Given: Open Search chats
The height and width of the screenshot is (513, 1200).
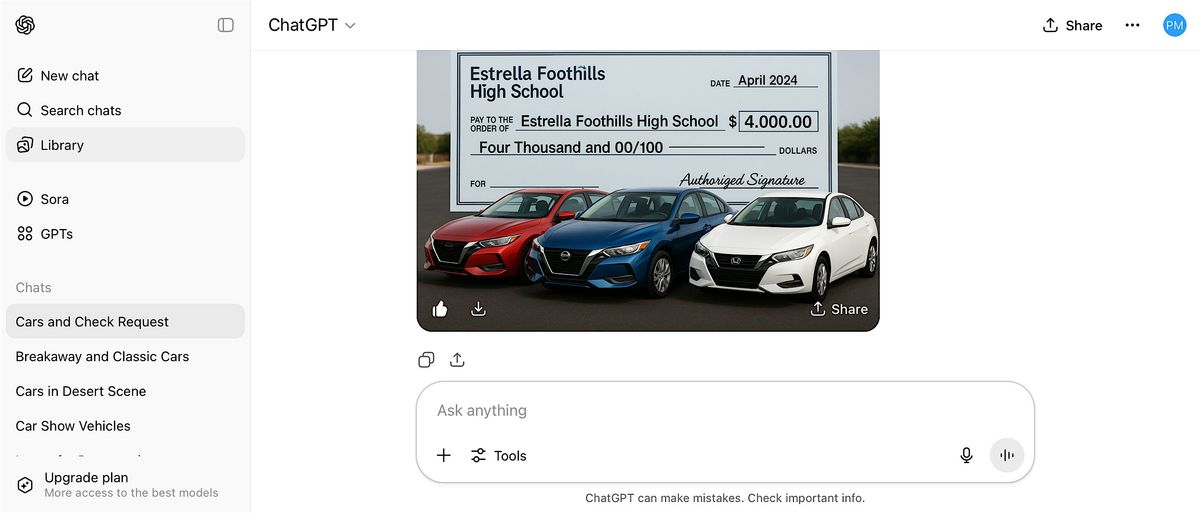Looking at the screenshot, I should pos(125,110).
